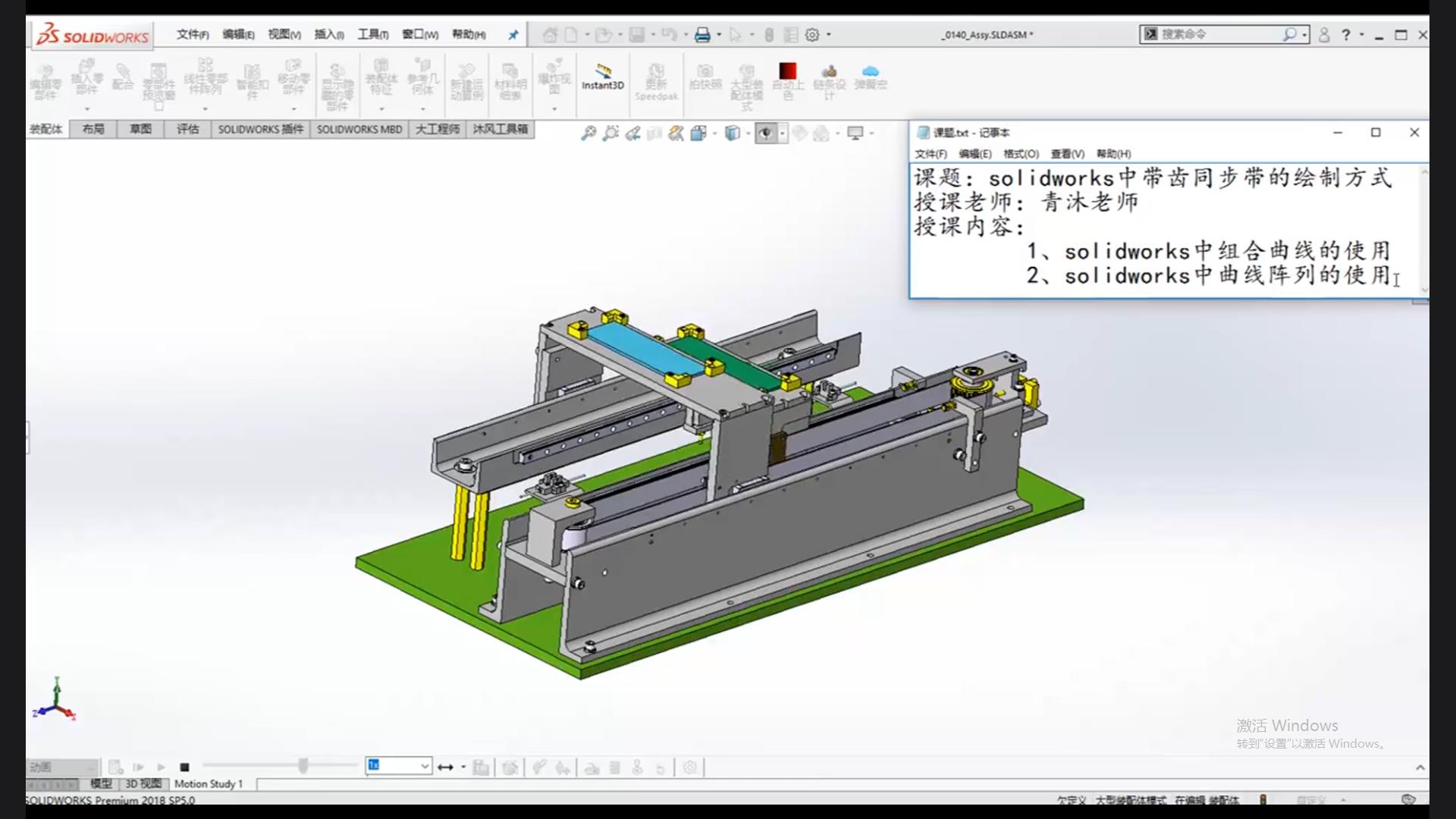
Task: Open the view settings monitor dropdown arrow
Action: [x=872, y=133]
